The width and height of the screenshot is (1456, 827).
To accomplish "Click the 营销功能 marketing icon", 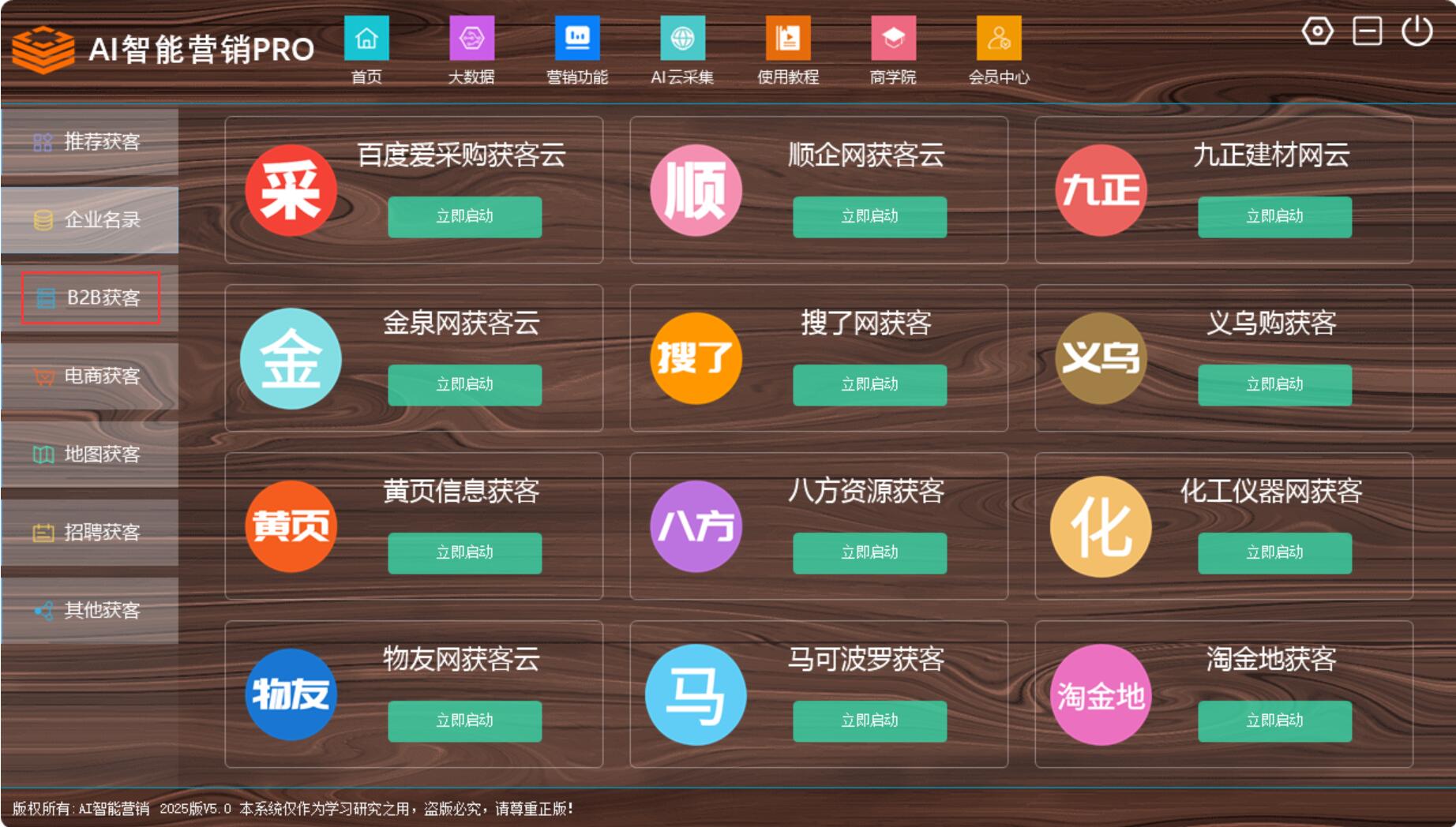I will (x=577, y=39).
